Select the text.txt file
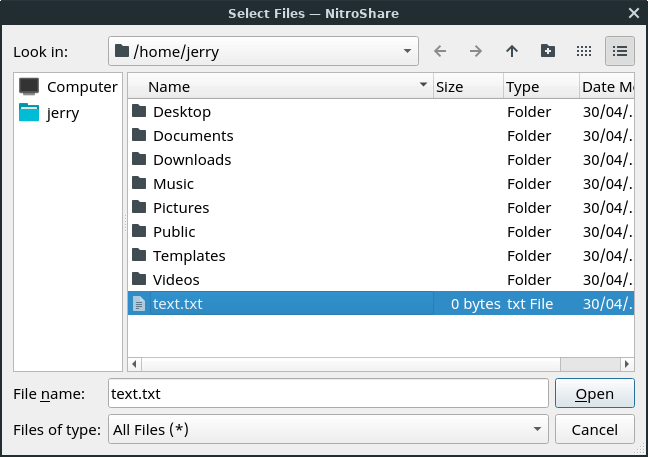This screenshot has width=648, height=457. pos(177,304)
